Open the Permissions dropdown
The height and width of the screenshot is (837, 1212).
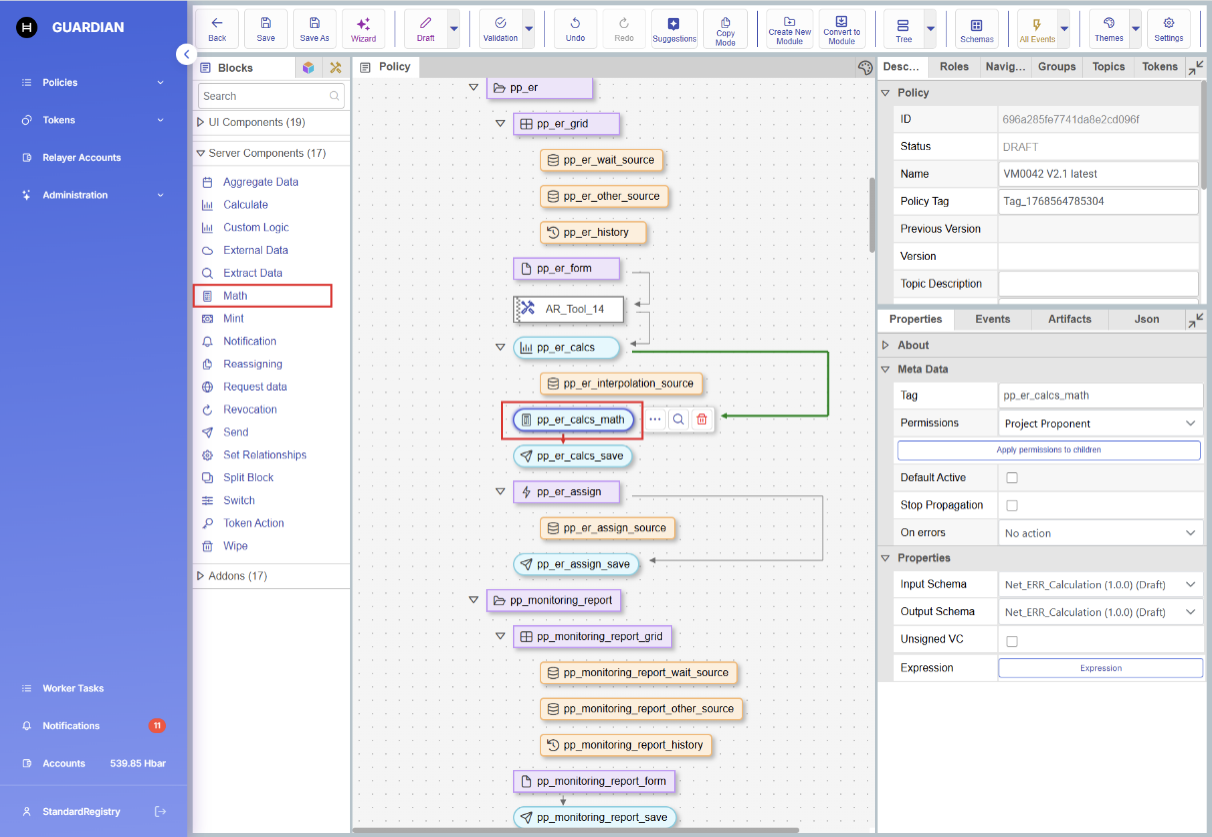1099,424
